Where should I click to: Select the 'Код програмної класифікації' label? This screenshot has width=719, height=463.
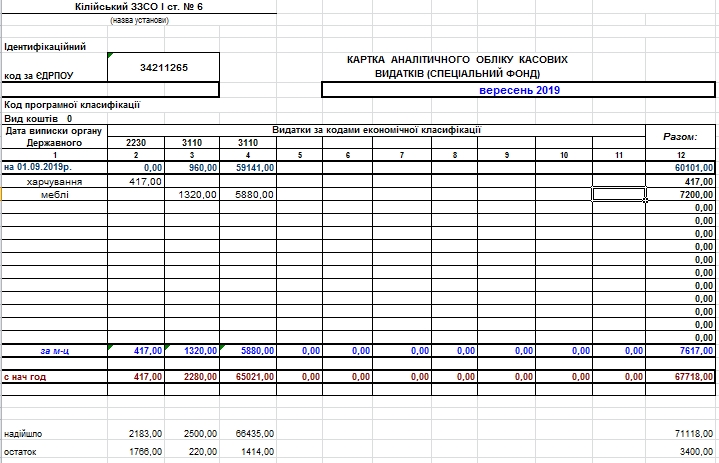pos(72,105)
